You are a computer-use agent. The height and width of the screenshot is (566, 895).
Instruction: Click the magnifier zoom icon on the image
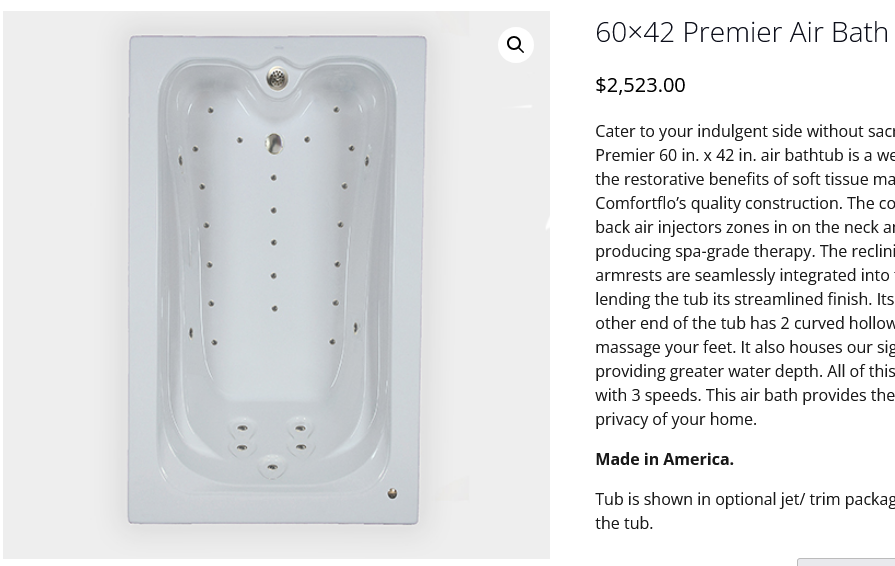click(x=516, y=45)
